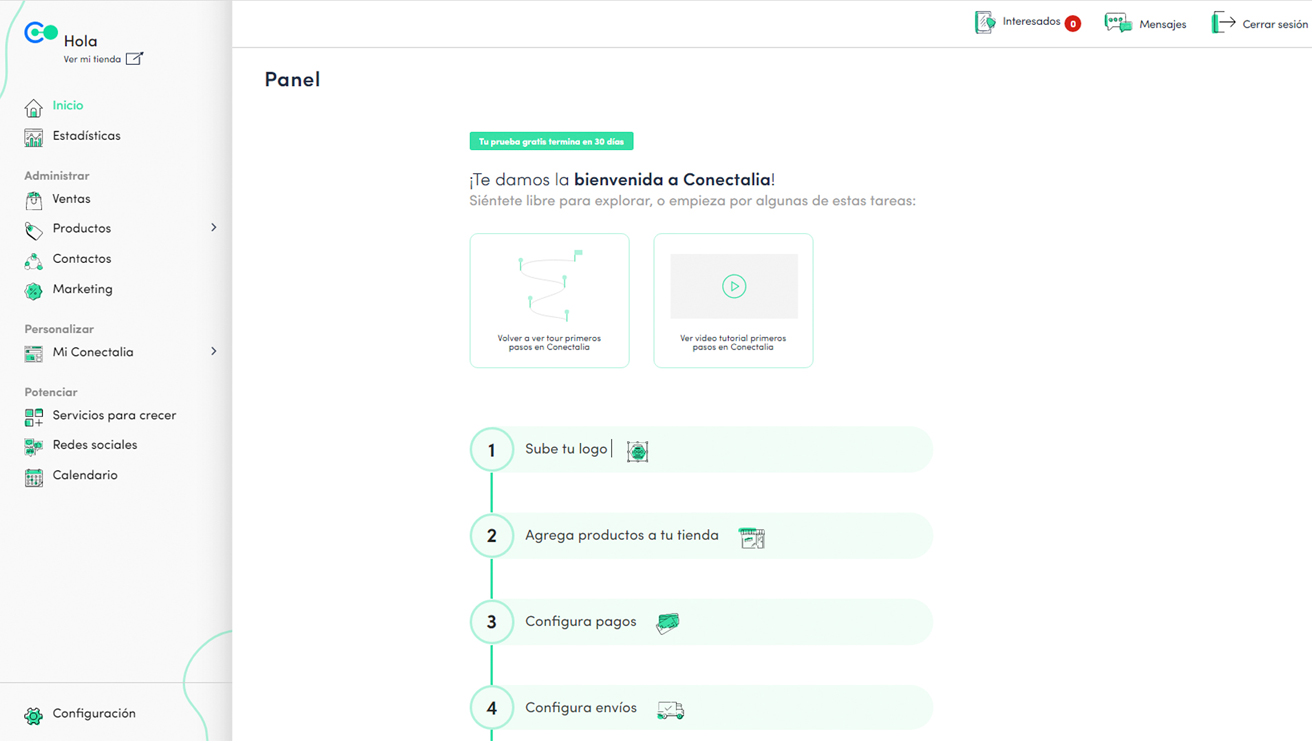Click the red Interesados counter badge
Image resolution: width=1312 pixels, height=743 pixels.
pyautogui.click(x=1073, y=24)
